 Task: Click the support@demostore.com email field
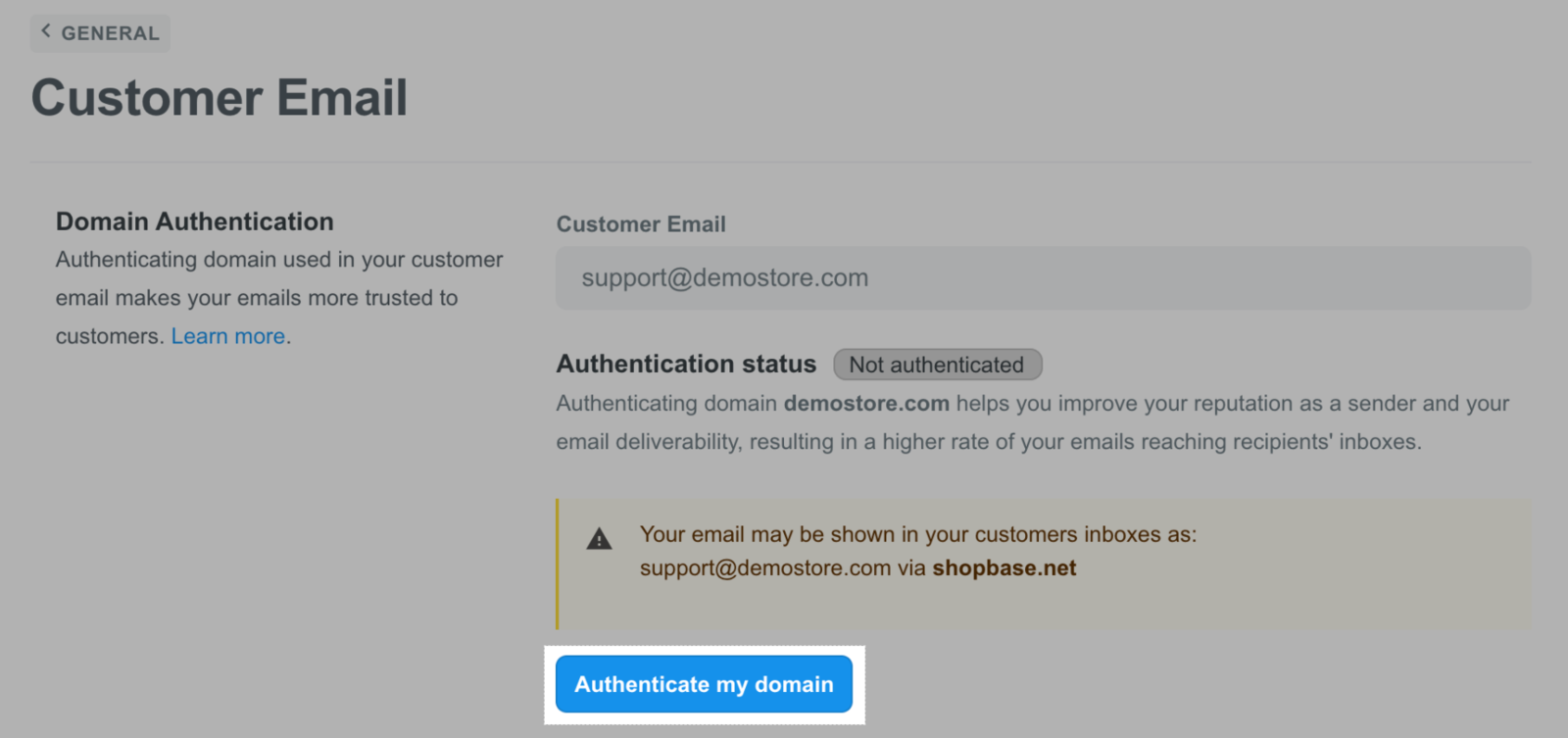point(1043,278)
